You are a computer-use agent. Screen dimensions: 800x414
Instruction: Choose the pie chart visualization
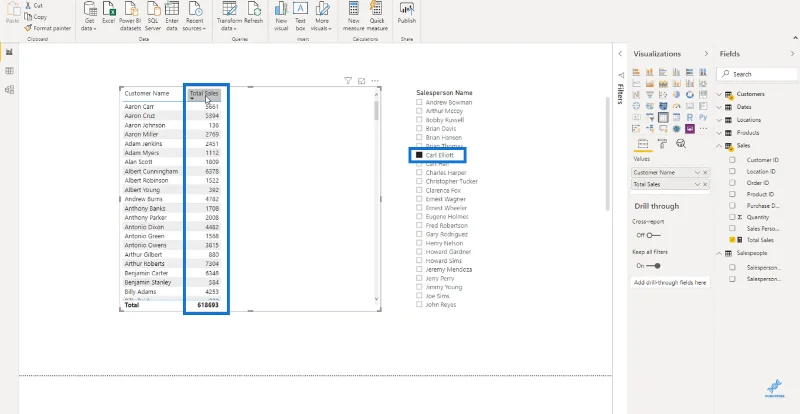pos(677,94)
